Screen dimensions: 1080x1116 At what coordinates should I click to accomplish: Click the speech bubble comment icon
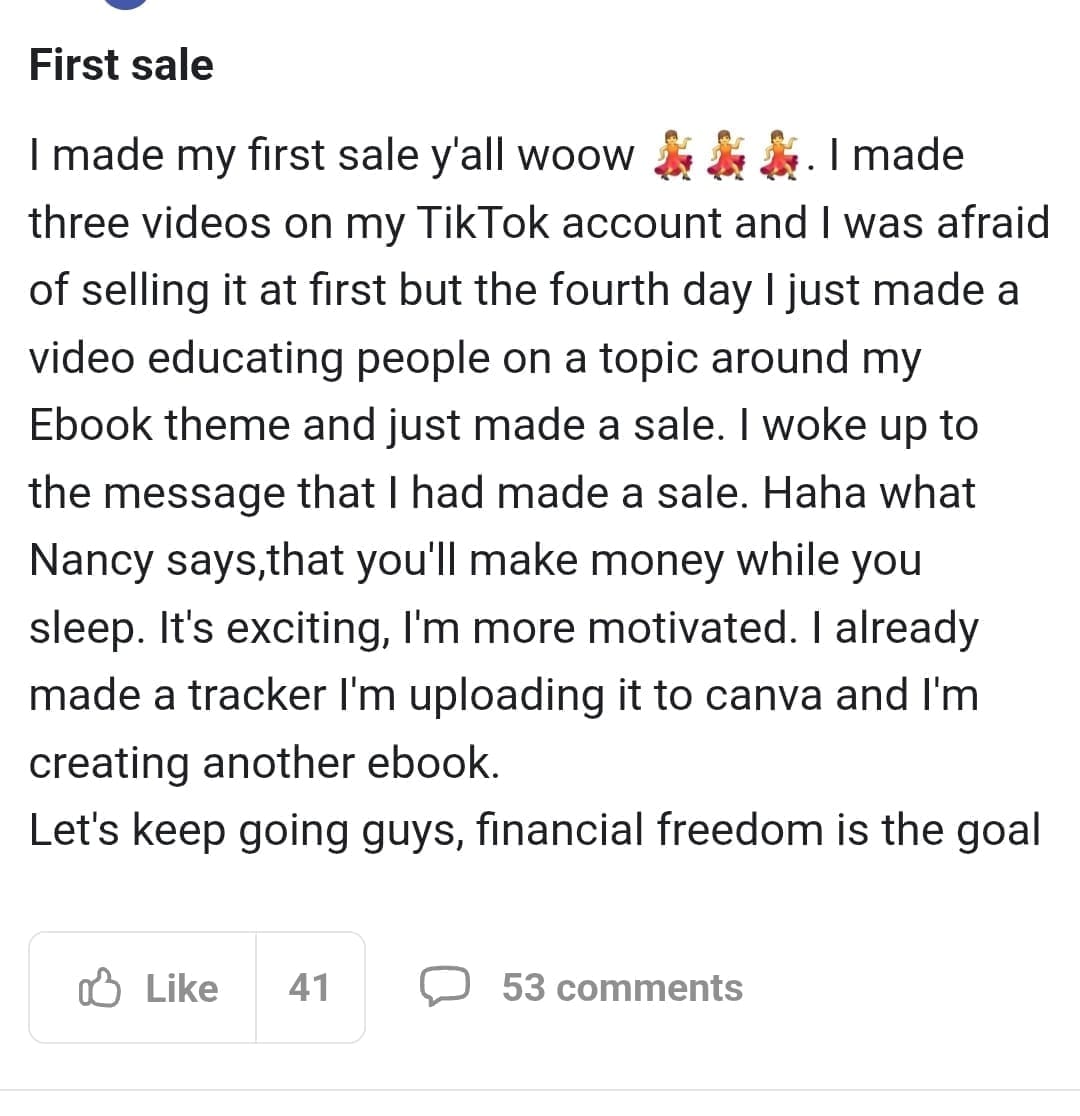tap(444, 987)
